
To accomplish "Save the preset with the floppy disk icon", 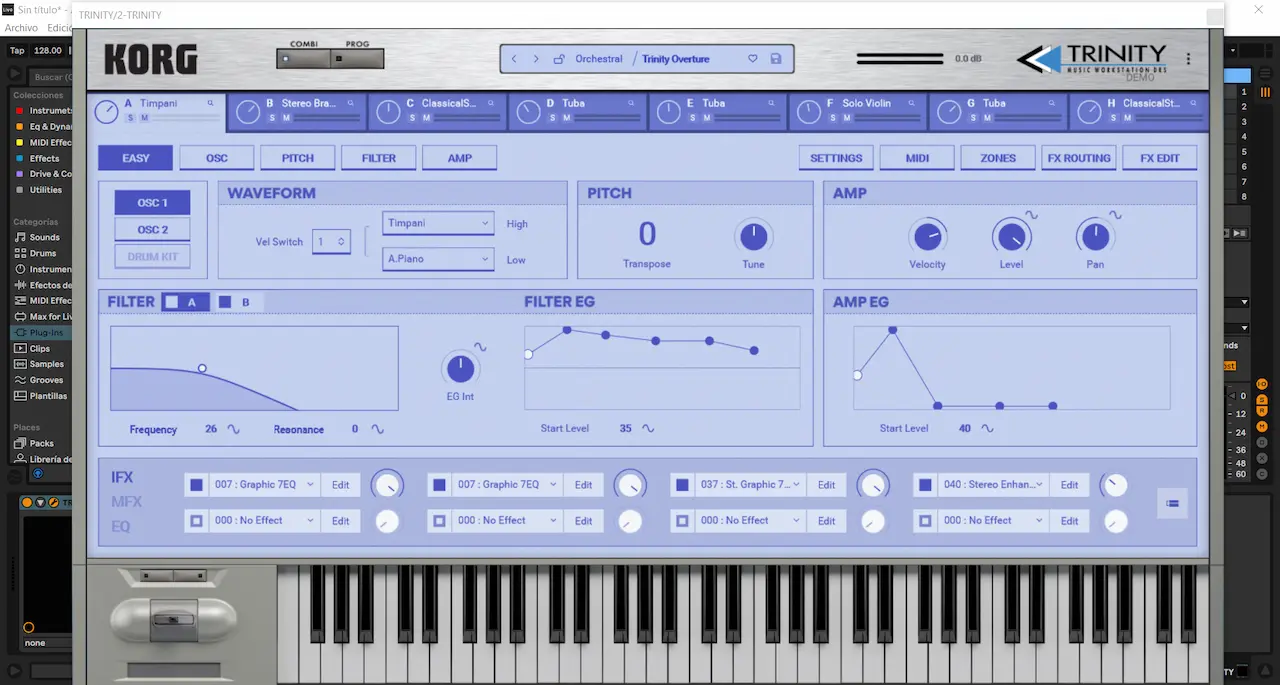I will click(x=776, y=59).
